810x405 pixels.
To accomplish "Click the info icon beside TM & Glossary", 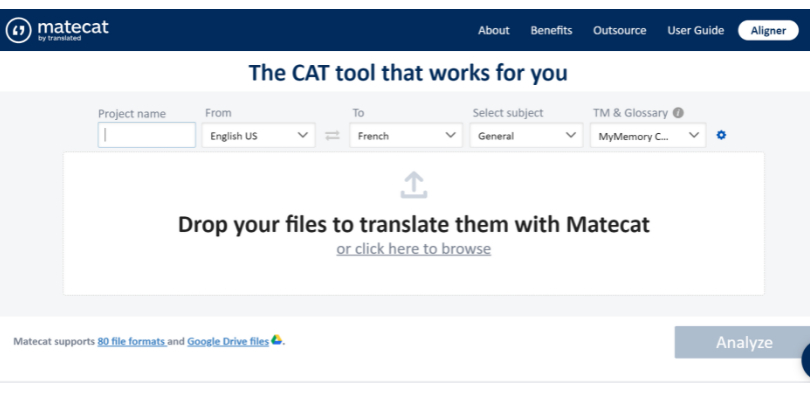I will tap(678, 113).
